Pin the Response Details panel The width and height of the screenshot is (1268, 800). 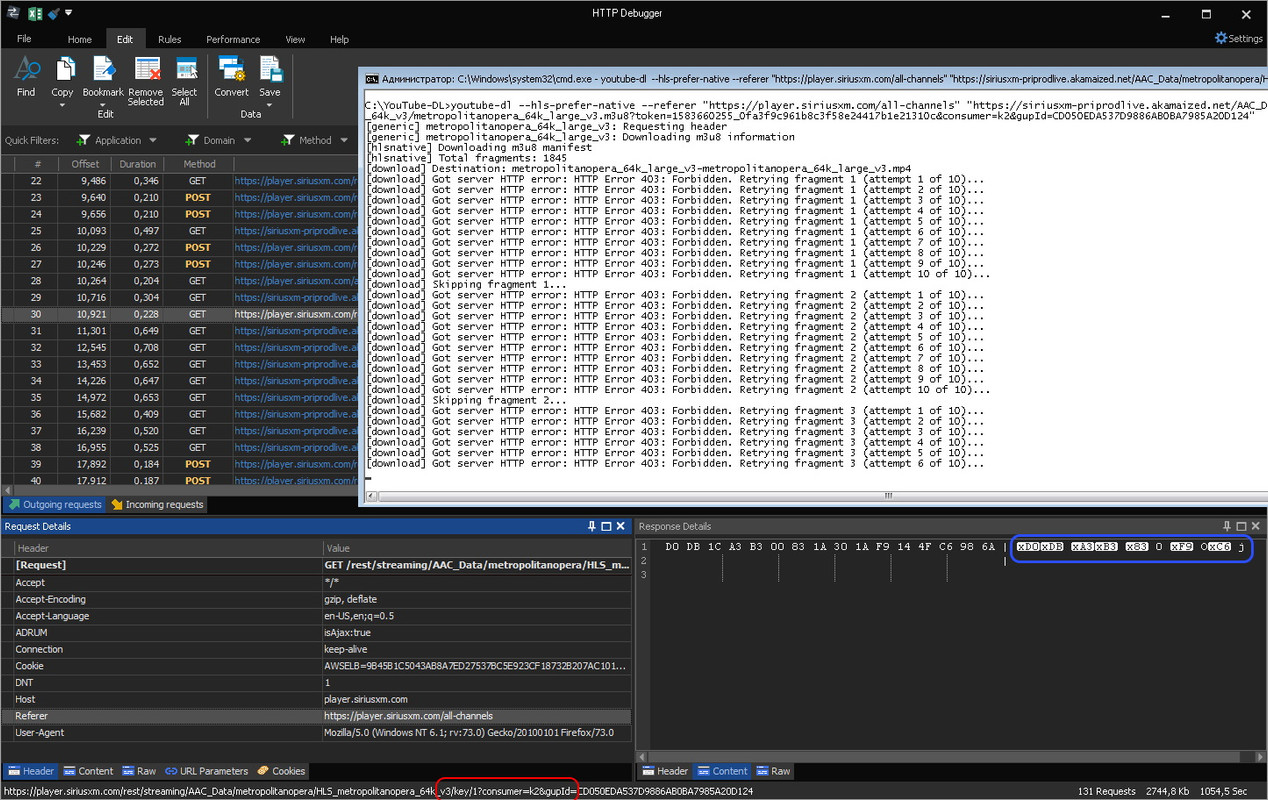click(x=1227, y=526)
